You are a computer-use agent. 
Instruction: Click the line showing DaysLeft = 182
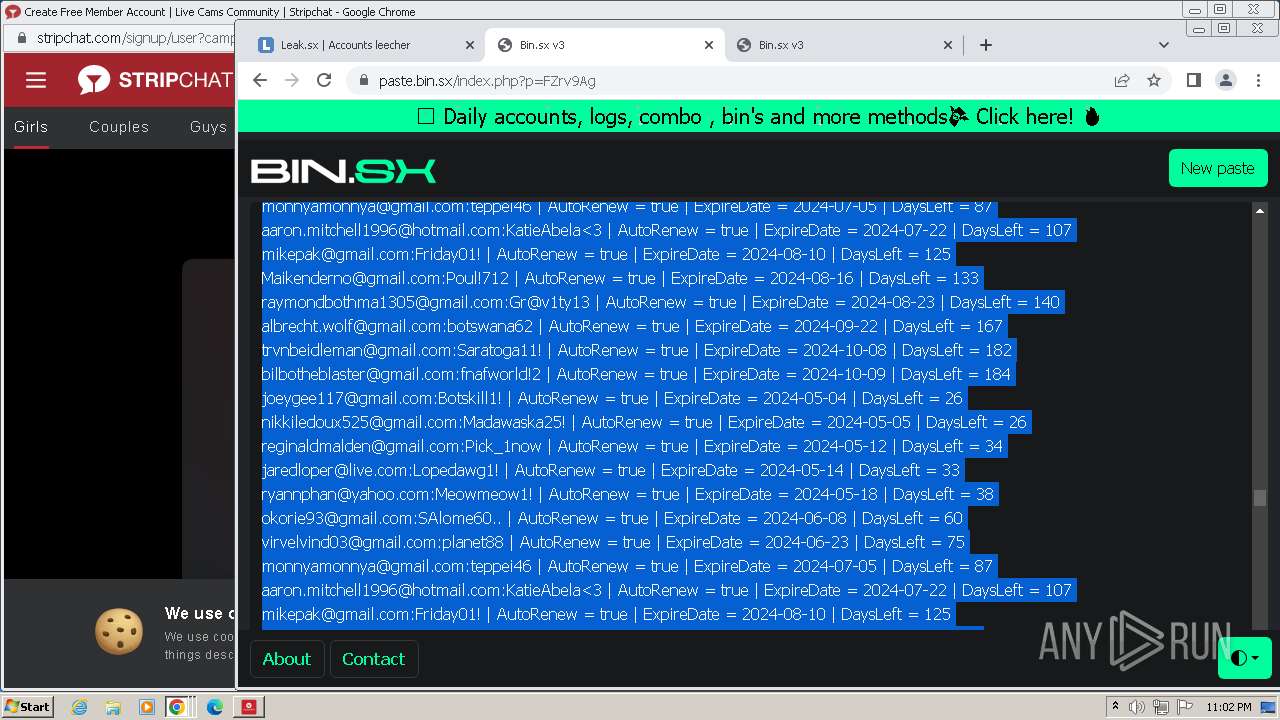(x=638, y=350)
